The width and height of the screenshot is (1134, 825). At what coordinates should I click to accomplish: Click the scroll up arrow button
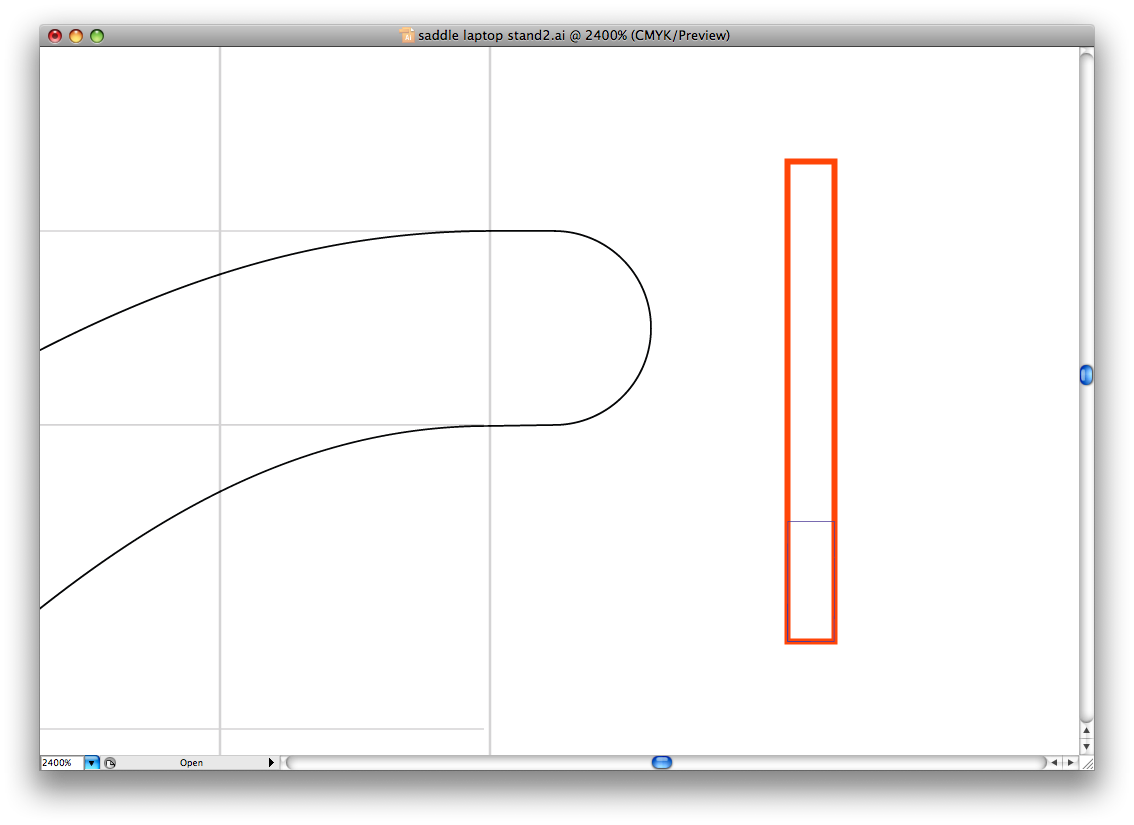click(1086, 730)
